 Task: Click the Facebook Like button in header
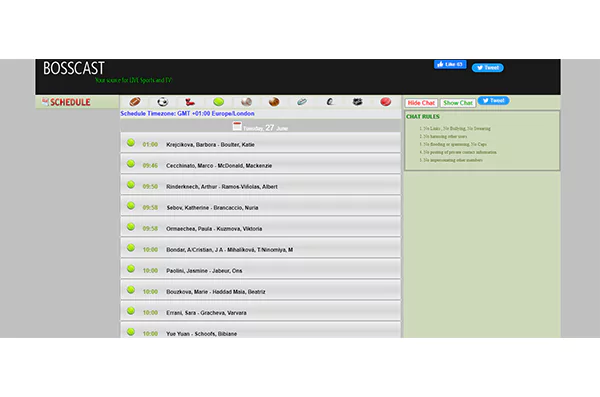click(450, 64)
